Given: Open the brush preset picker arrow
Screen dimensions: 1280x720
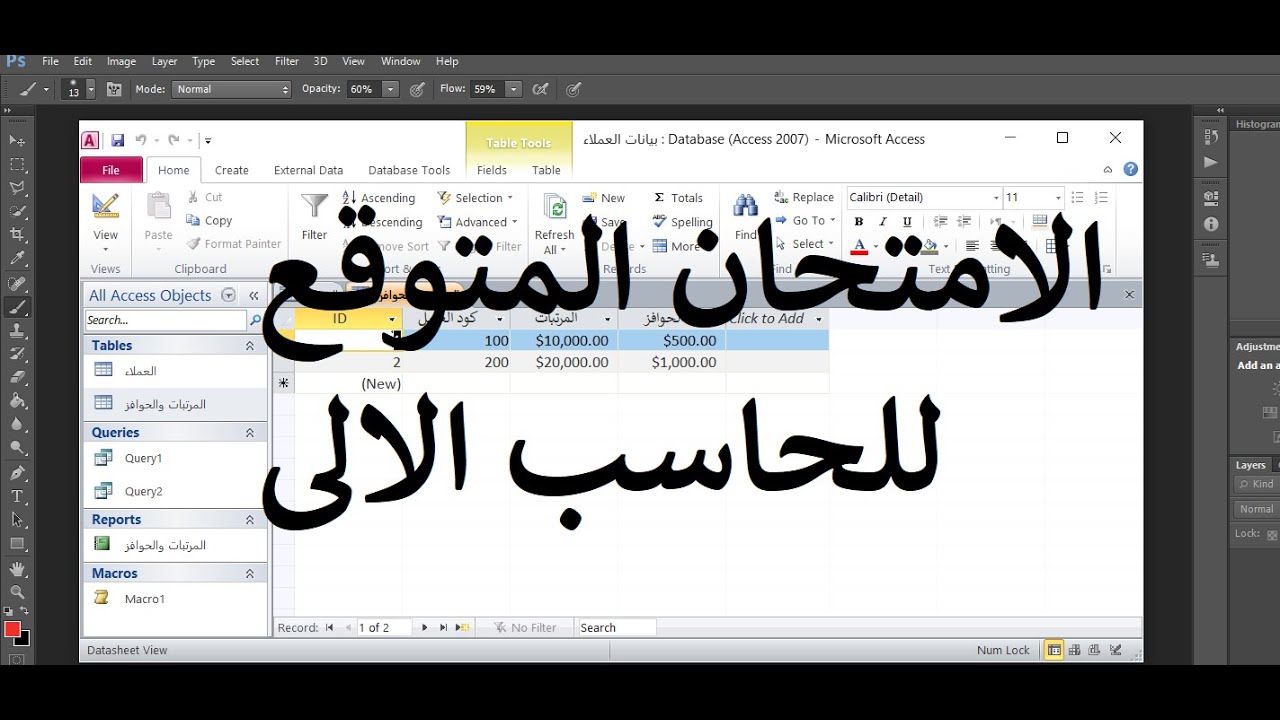Looking at the screenshot, I should pyautogui.click(x=91, y=89).
